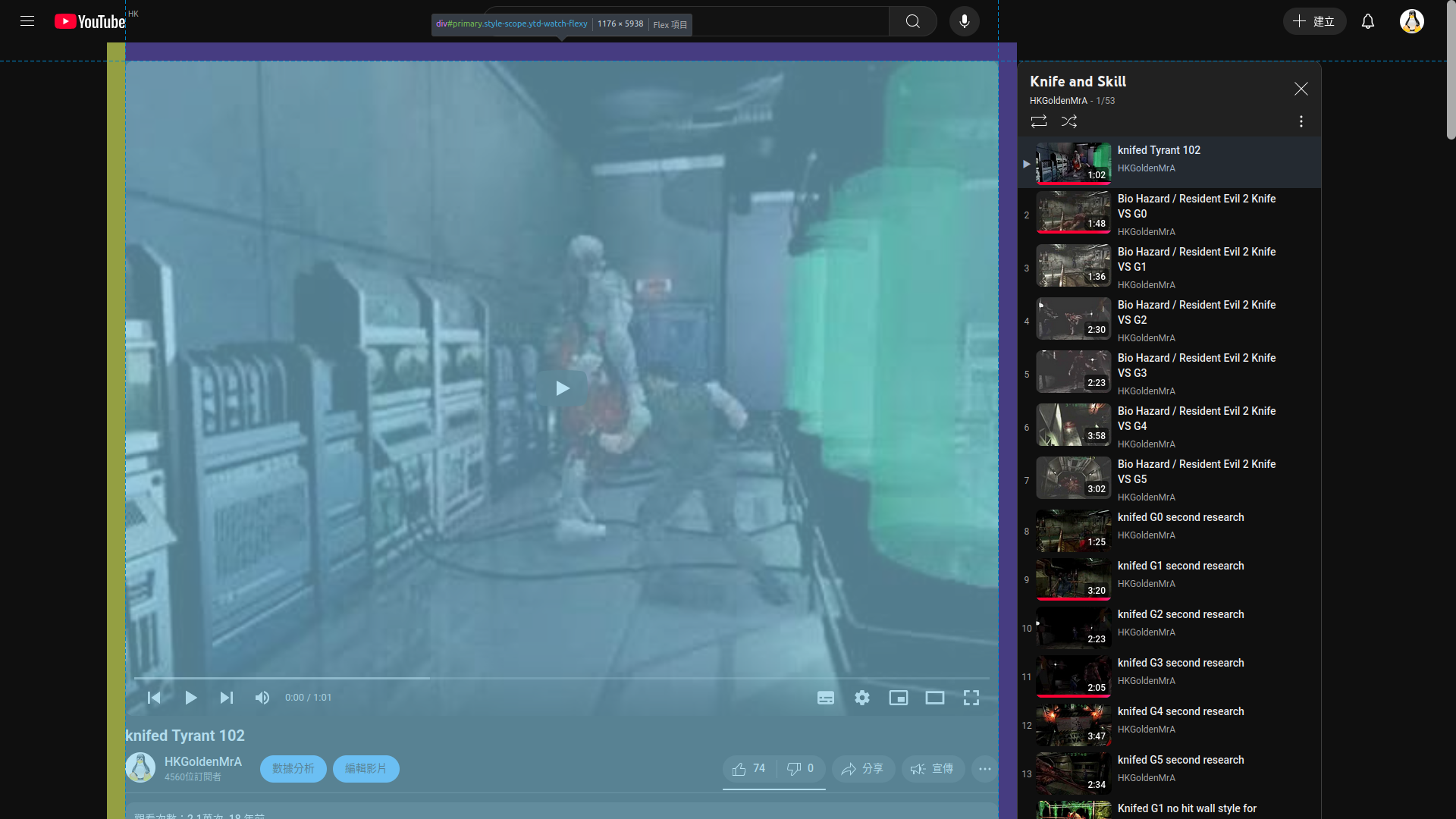Open Bio Hazard Knife VS G3 title
The width and height of the screenshot is (1456, 819).
(x=1197, y=366)
